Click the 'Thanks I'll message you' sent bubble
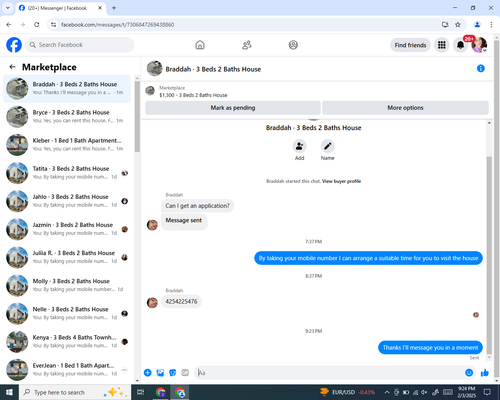This screenshot has height=400, width=500. point(430,348)
